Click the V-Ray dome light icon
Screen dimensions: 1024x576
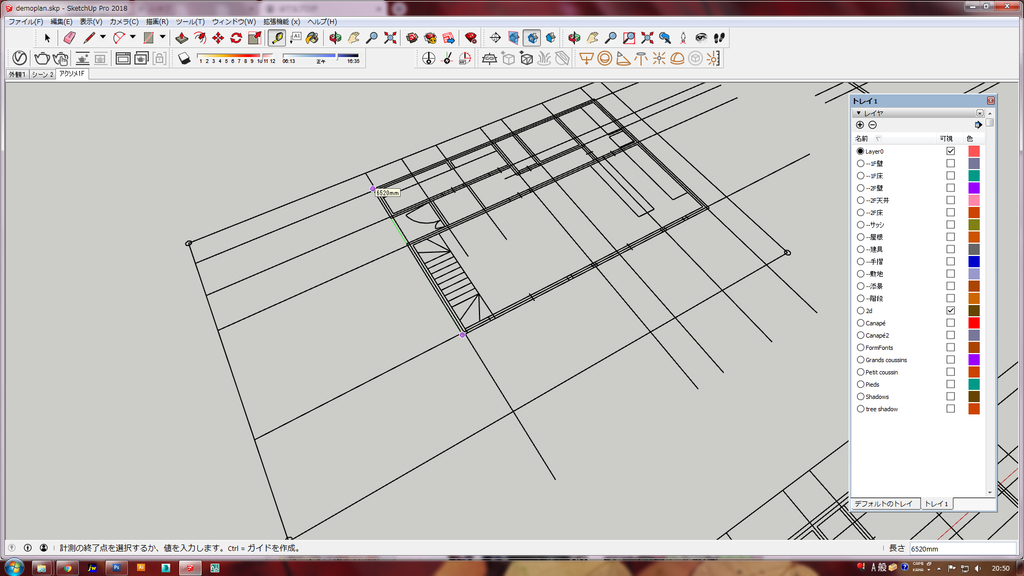(677, 58)
